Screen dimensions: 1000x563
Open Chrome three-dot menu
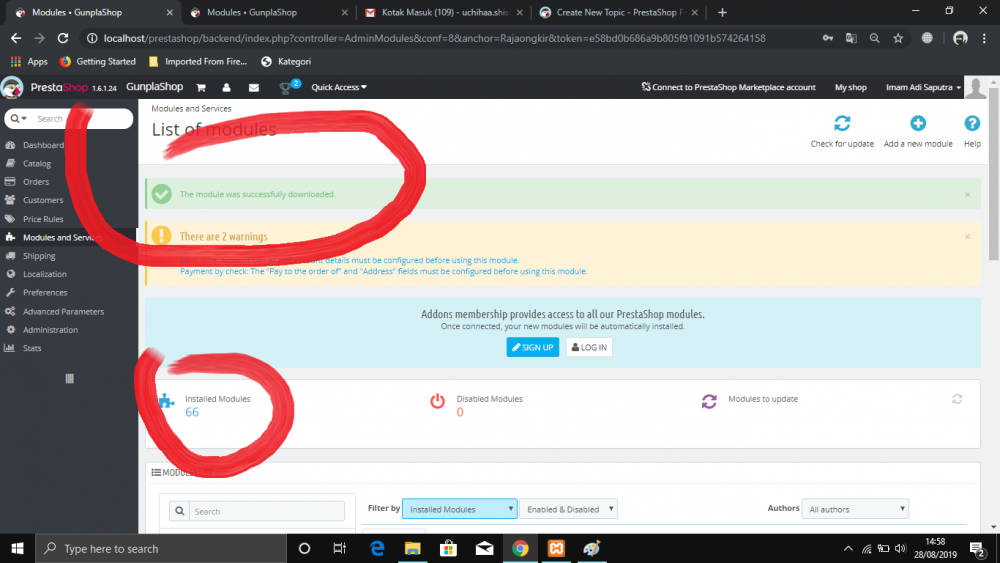[984, 38]
